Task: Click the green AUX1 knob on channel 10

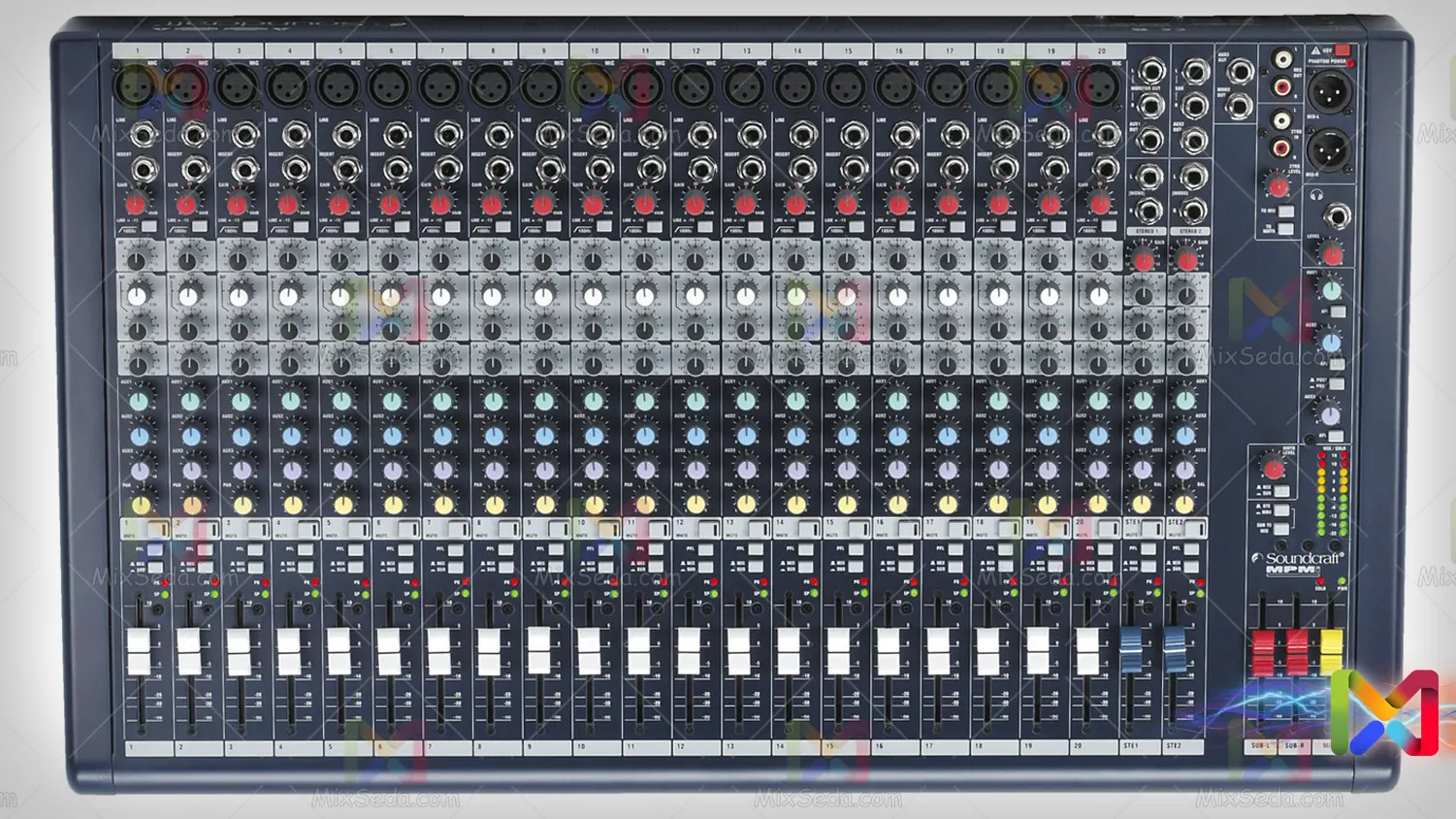Action: (595, 401)
